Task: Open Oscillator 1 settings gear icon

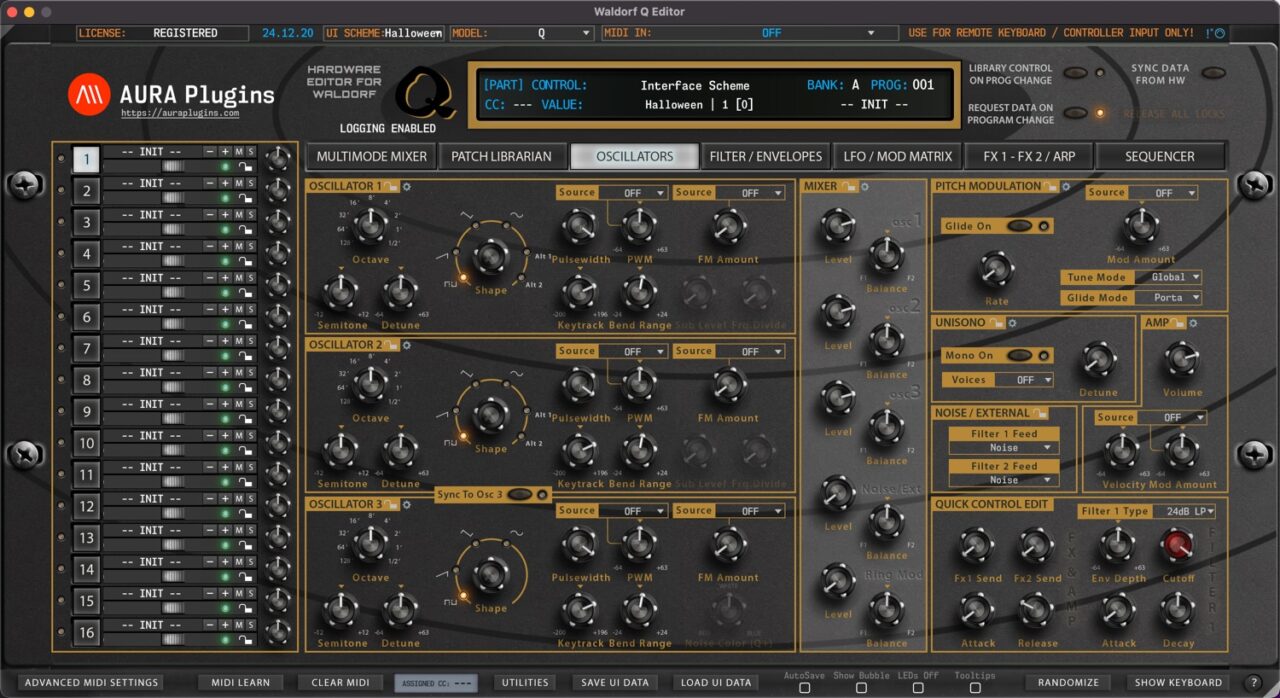Action: point(405,186)
